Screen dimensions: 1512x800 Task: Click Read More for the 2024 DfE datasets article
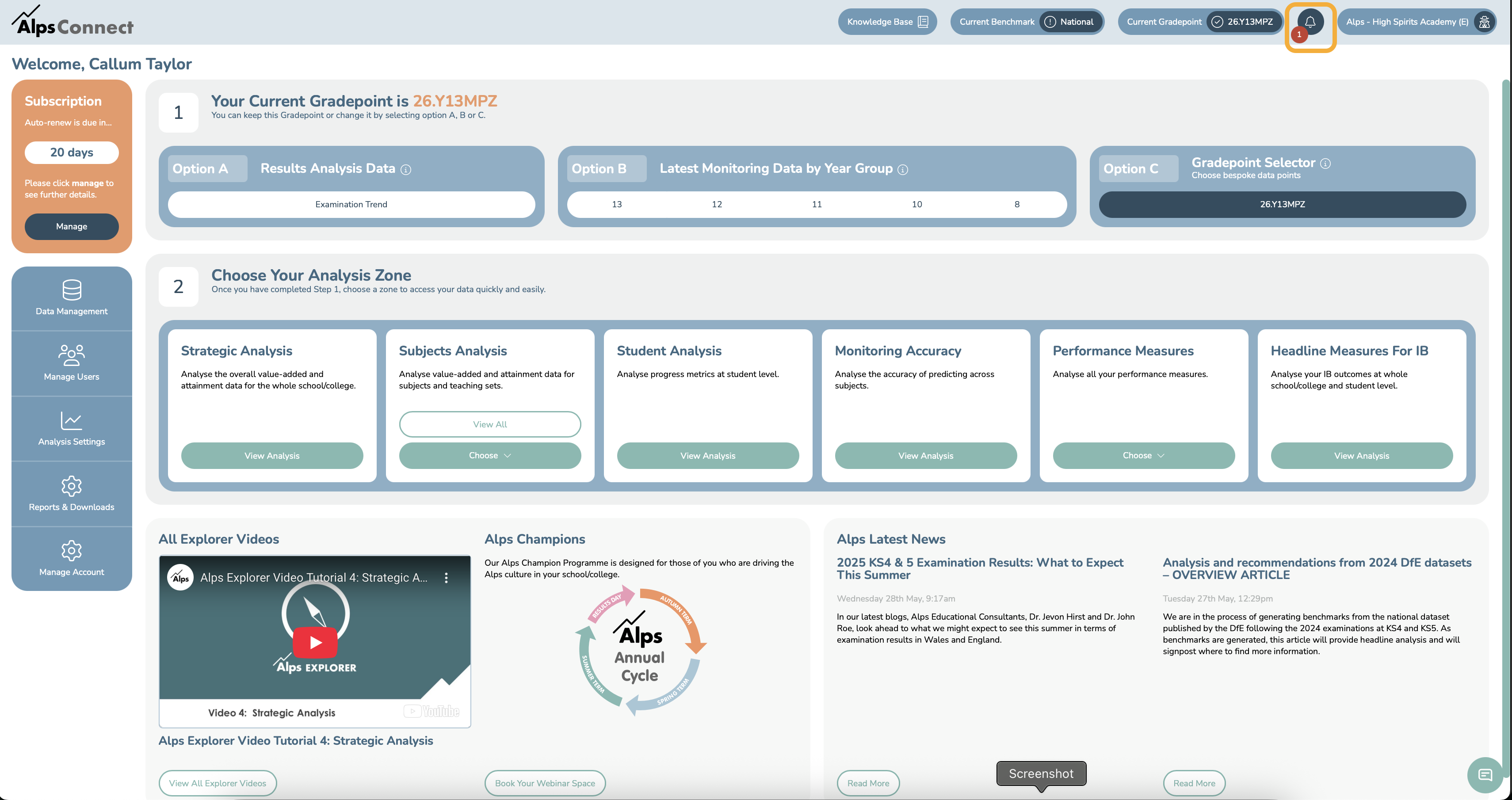coord(1194,783)
